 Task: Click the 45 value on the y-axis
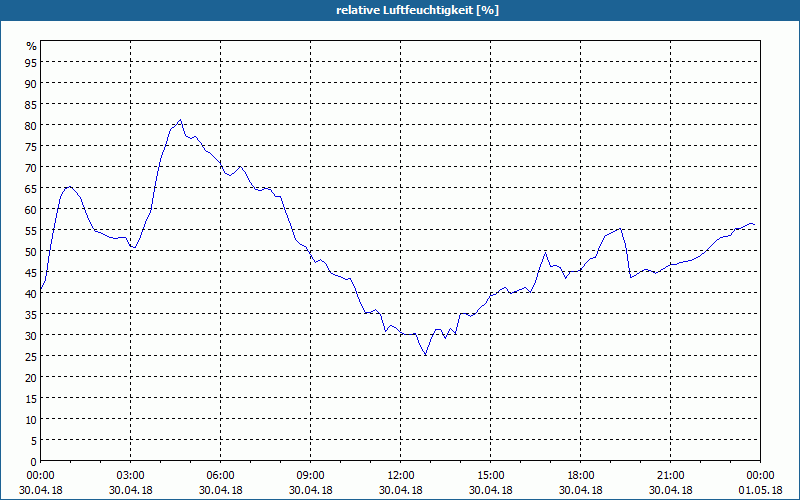point(31,272)
